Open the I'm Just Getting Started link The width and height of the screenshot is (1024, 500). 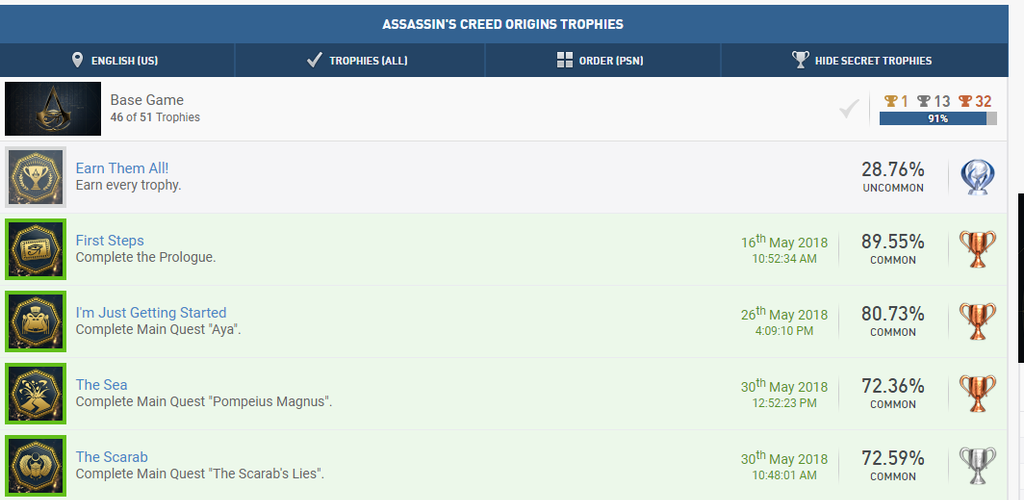[x=151, y=313]
